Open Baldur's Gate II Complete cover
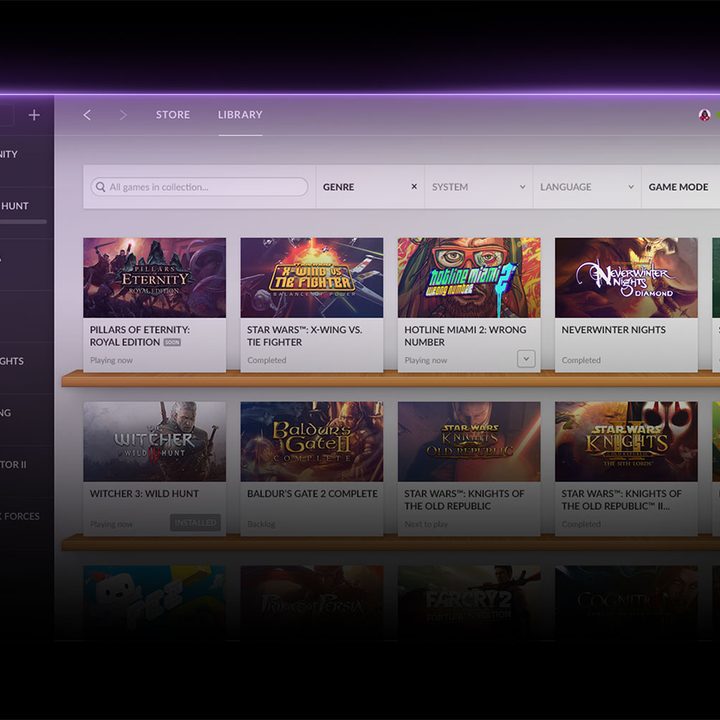This screenshot has width=720, height=720. pyautogui.click(x=312, y=442)
